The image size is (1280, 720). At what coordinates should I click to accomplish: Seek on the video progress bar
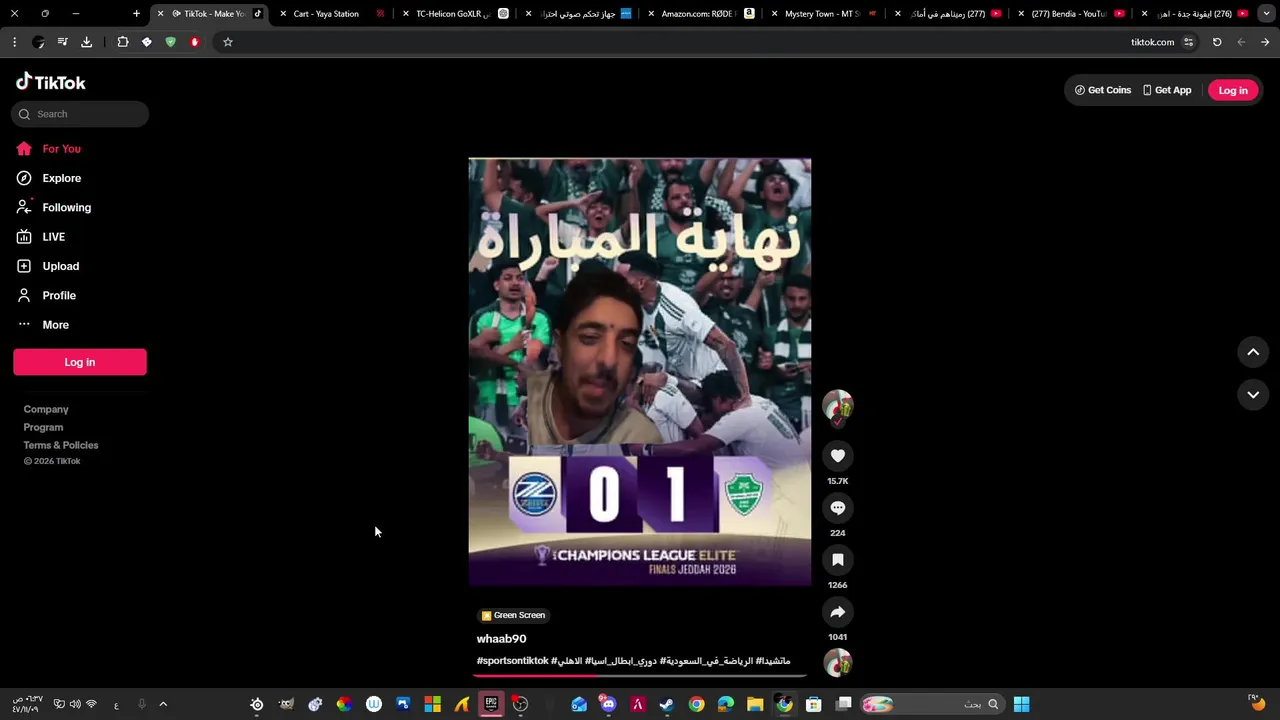click(640, 675)
